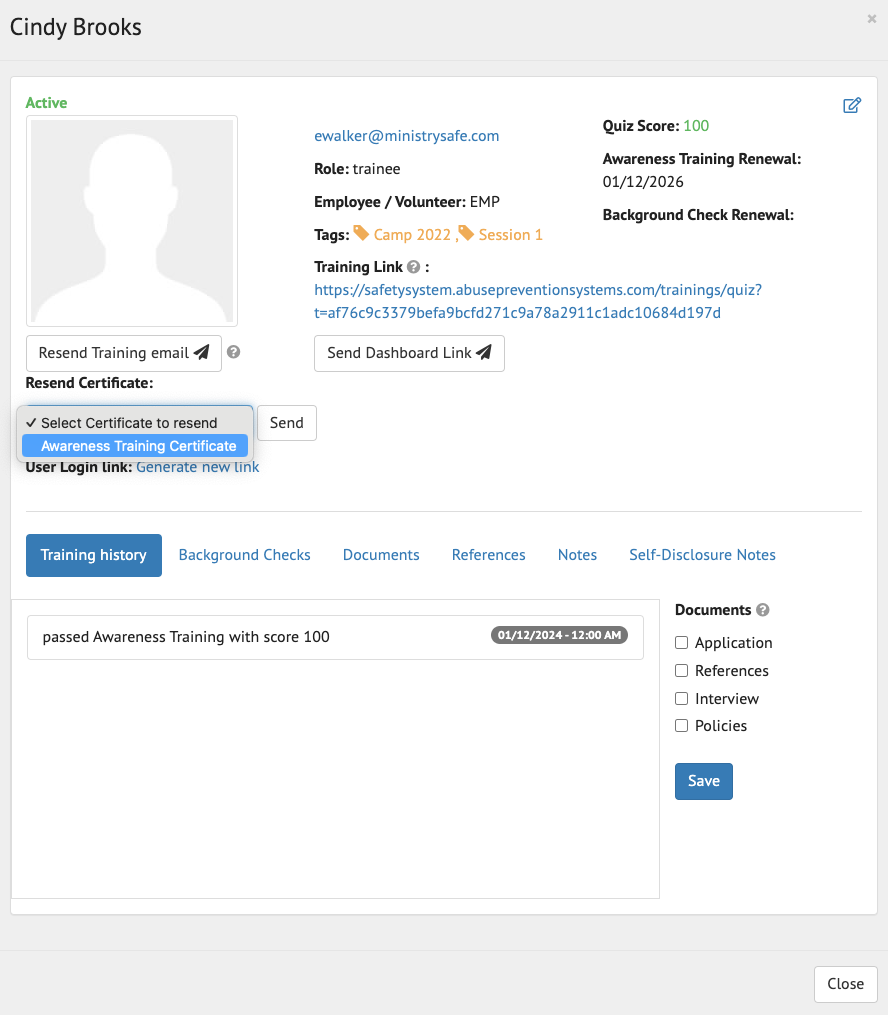
Task: Check the Application checkbox
Action: click(682, 643)
